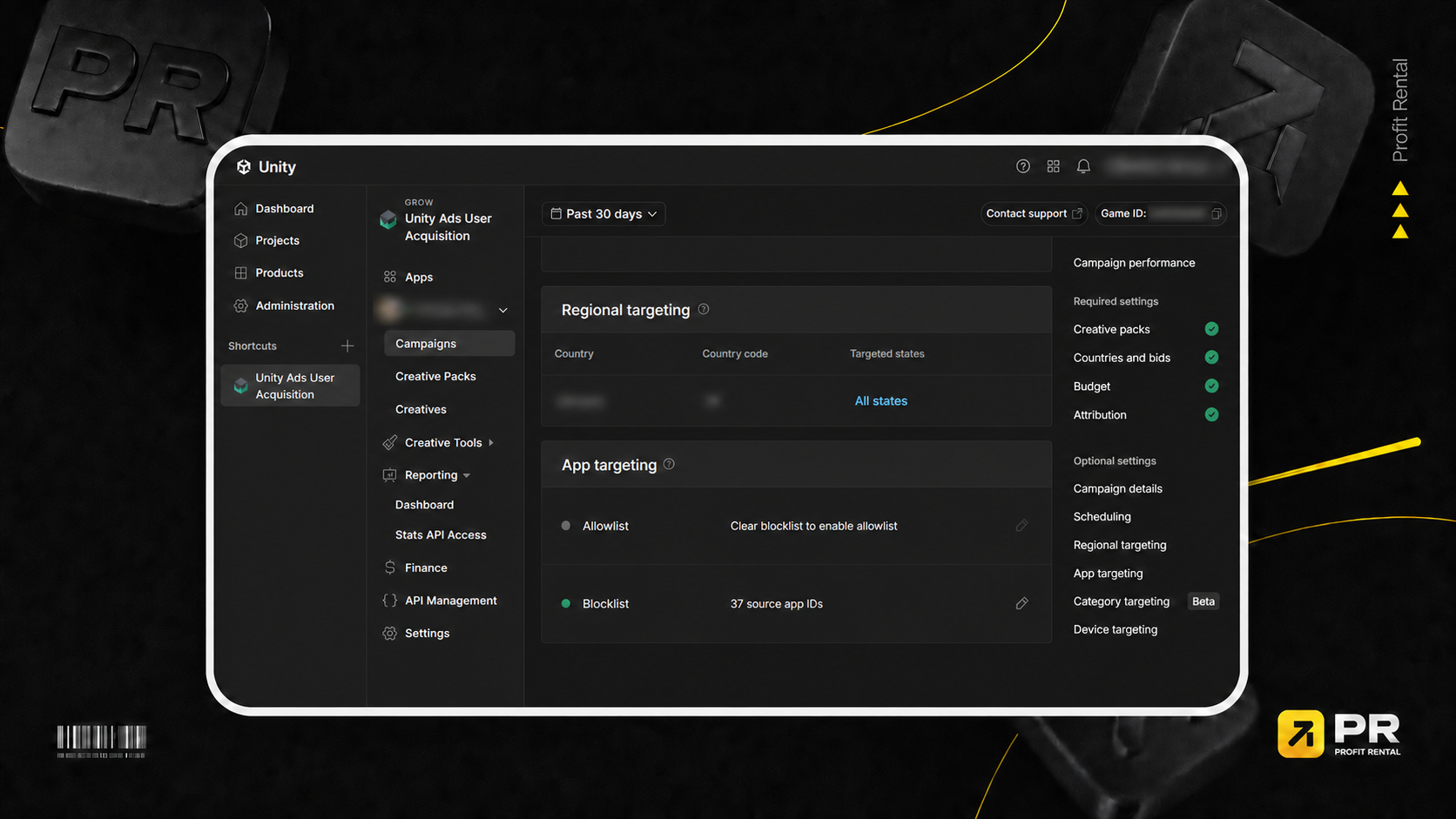
Task: Select the Blocklist green status radio
Action: tap(566, 603)
